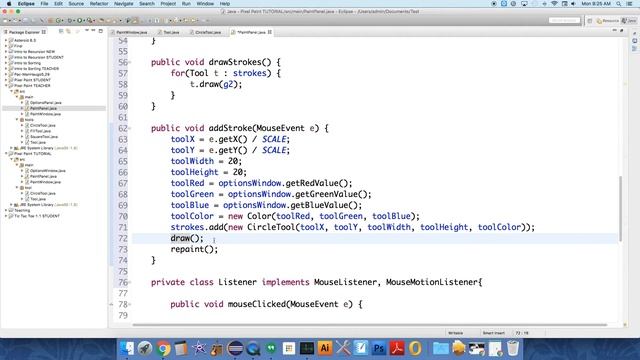Image resolution: width=640 pixels, height=360 pixels.
Task: Open Adobe Photoshop from the Dock
Action: [379, 348]
